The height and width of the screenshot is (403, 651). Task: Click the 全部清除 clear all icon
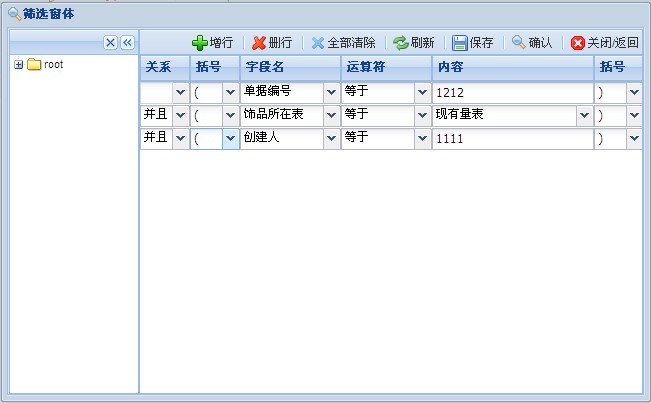tap(318, 43)
